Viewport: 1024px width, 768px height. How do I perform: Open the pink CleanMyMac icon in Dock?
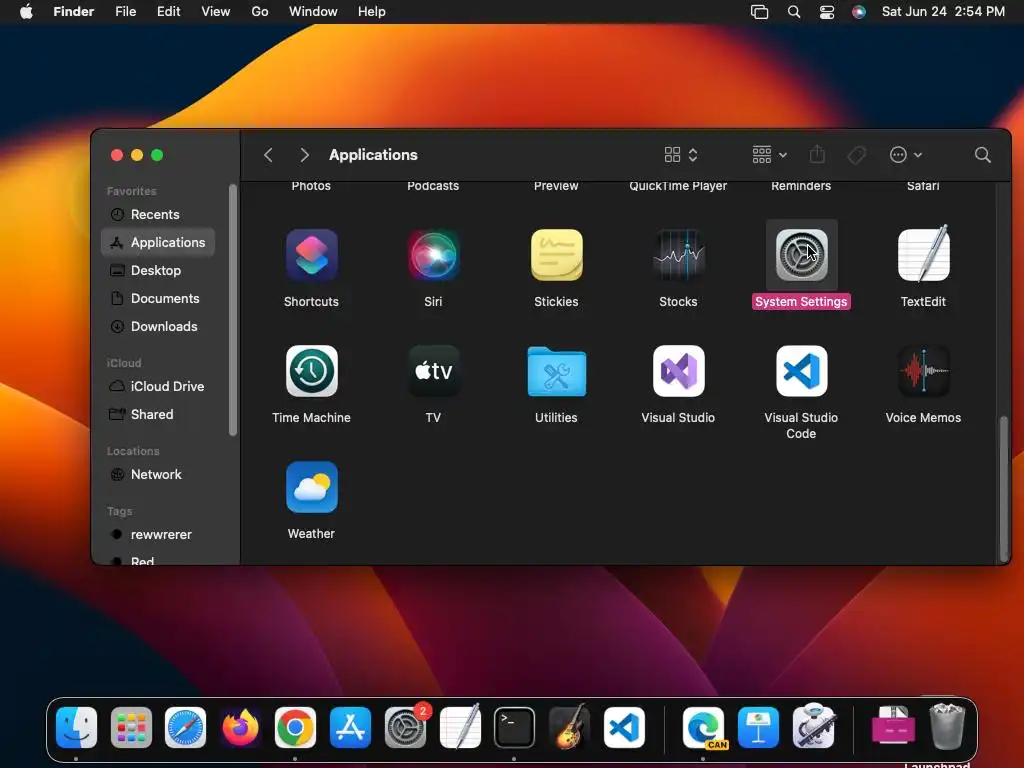893,726
